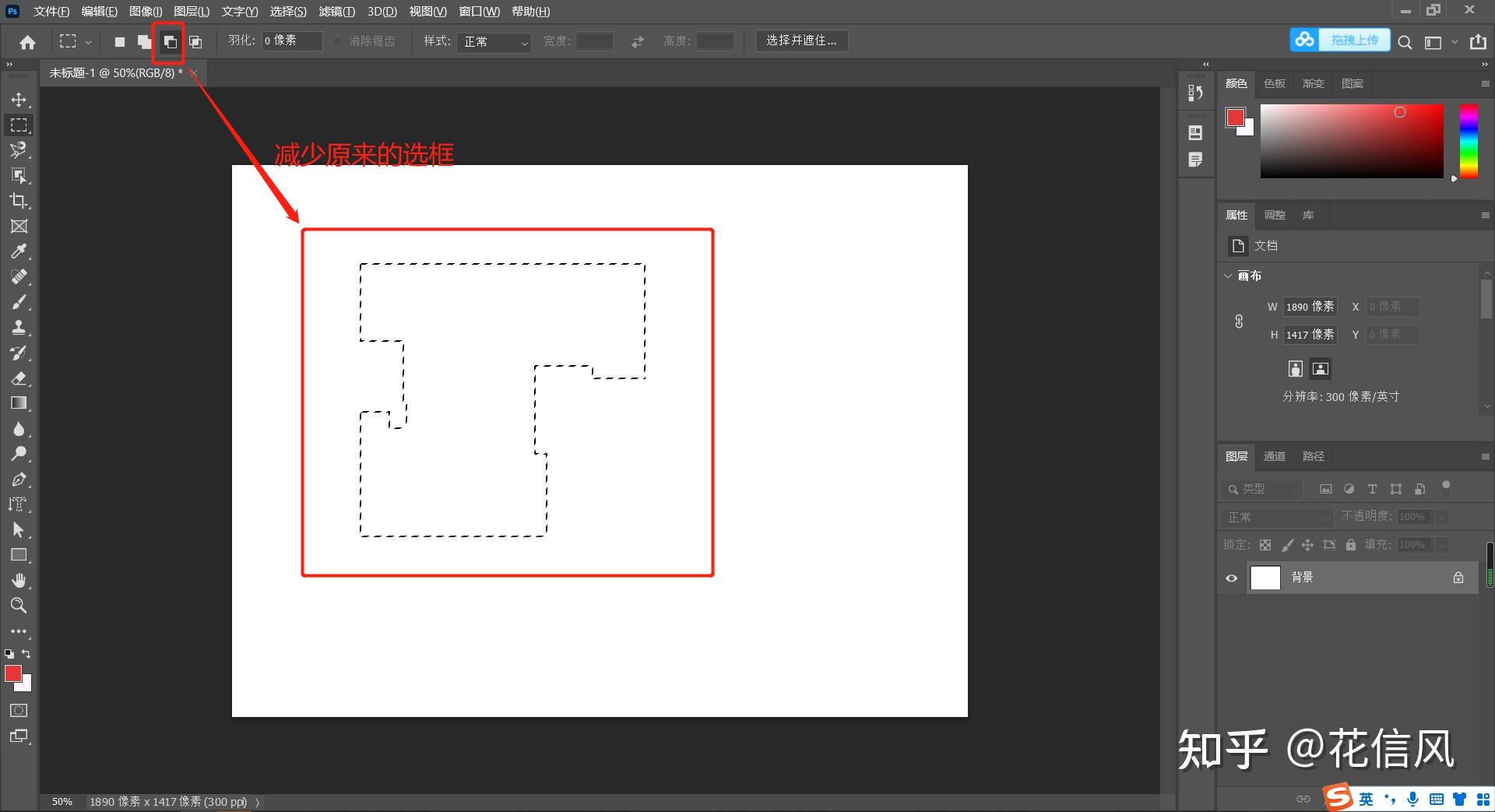Viewport: 1495px width, 812px height.
Task: Select the History Brush tool
Action: tap(19, 353)
